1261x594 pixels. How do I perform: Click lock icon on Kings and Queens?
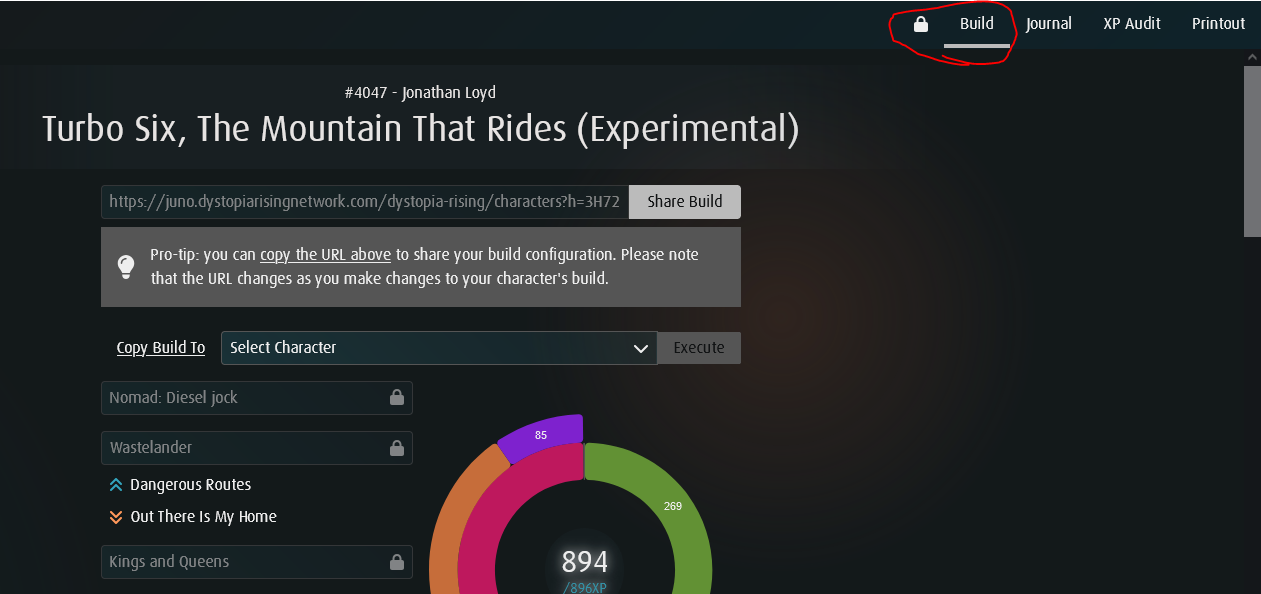pos(397,562)
